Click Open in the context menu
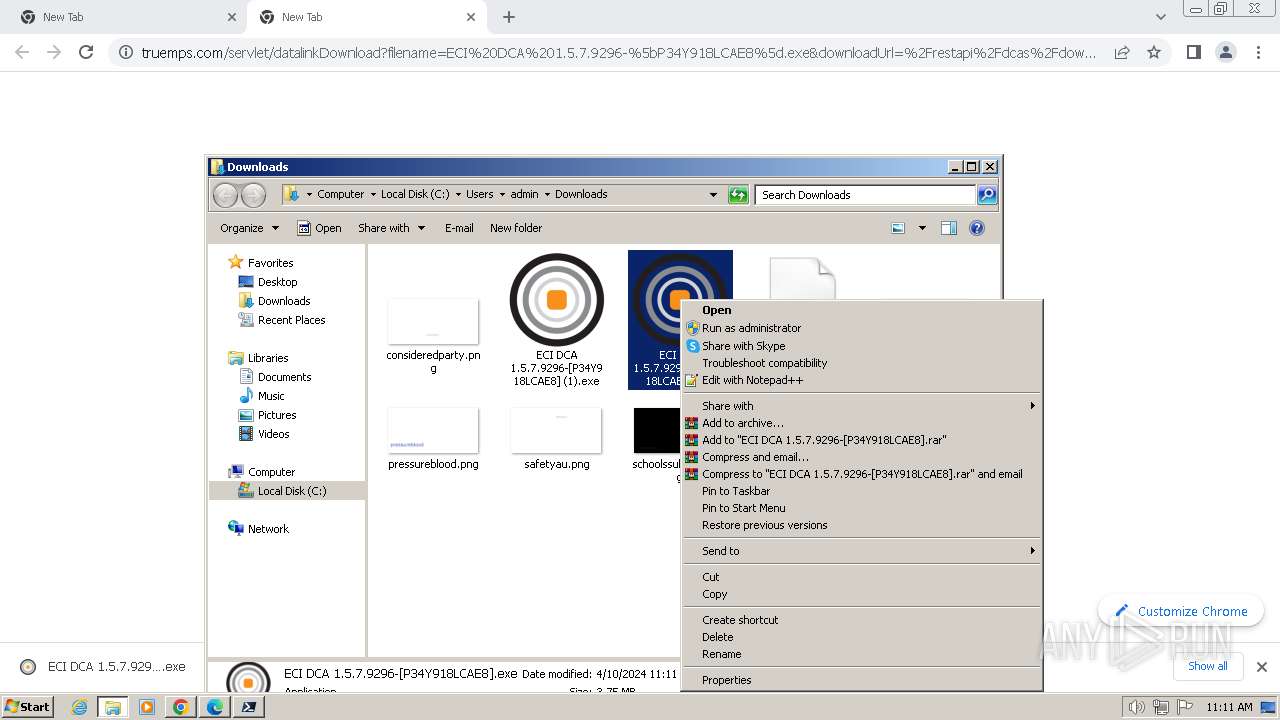The height and width of the screenshot is (720, 1280). click(716, 310)
